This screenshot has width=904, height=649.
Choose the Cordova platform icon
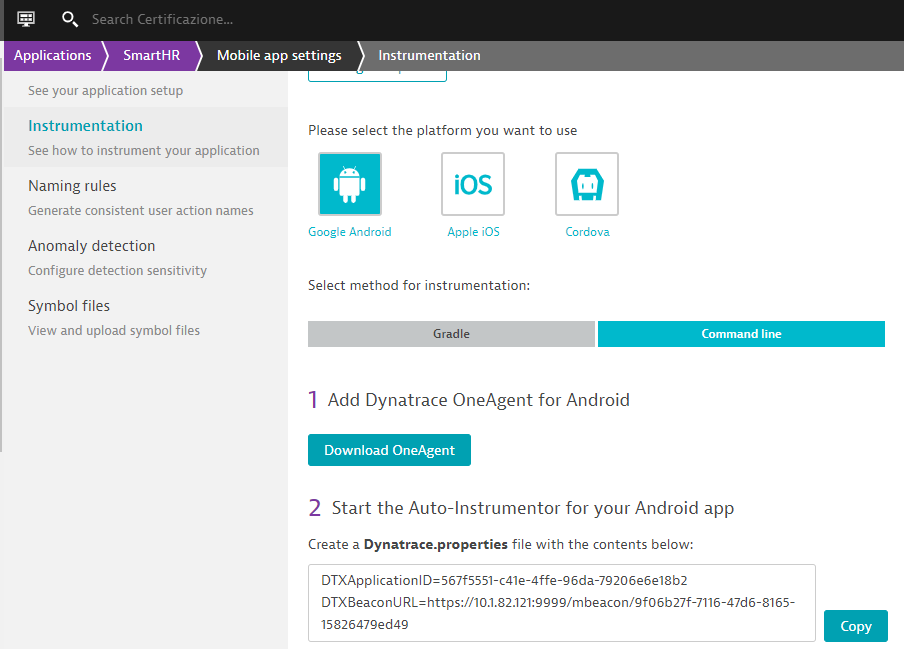click(586, 184)
